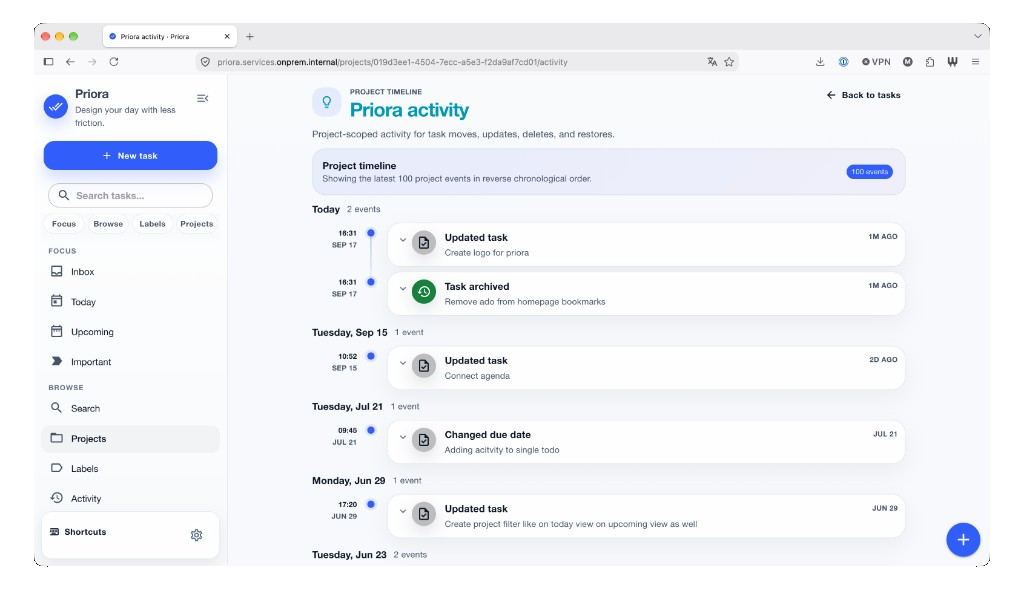Click the New task button
This screenshot has width=1024, height=611.
point(131,156)
